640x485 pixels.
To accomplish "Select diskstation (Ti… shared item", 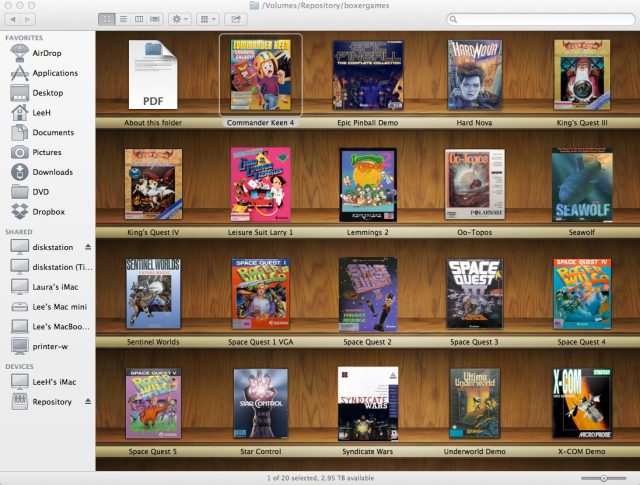I will (x=51, y=267).
